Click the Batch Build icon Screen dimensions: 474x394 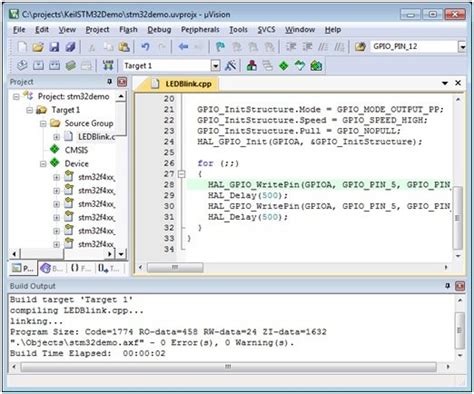click(x=70, y=66)
